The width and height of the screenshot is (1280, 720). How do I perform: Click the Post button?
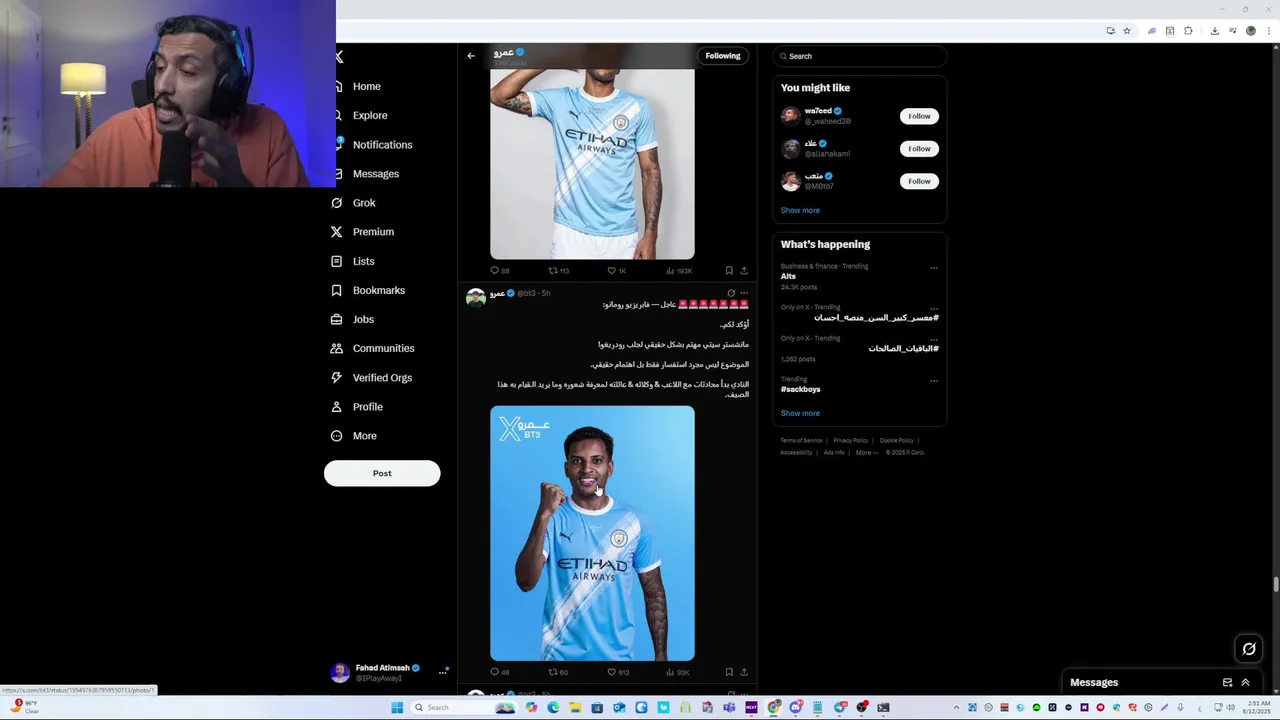click(382, 473)
